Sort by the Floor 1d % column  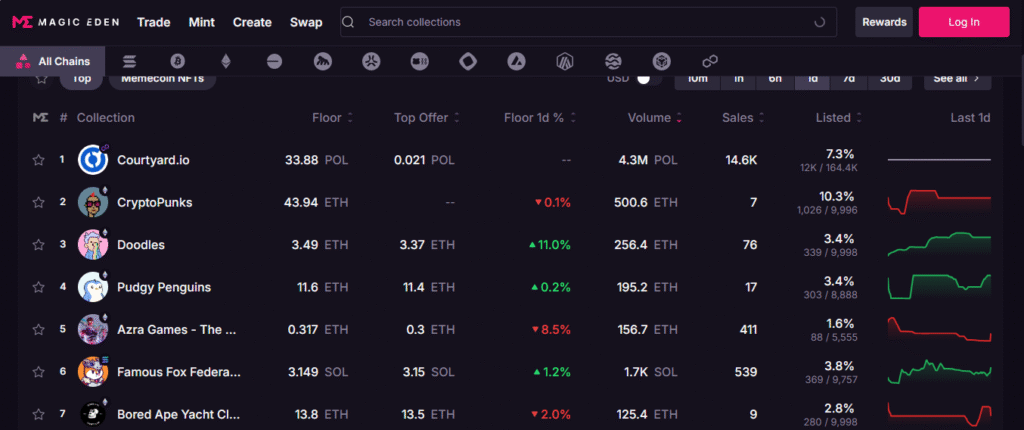pyautogui.click(x=540, y=118)
